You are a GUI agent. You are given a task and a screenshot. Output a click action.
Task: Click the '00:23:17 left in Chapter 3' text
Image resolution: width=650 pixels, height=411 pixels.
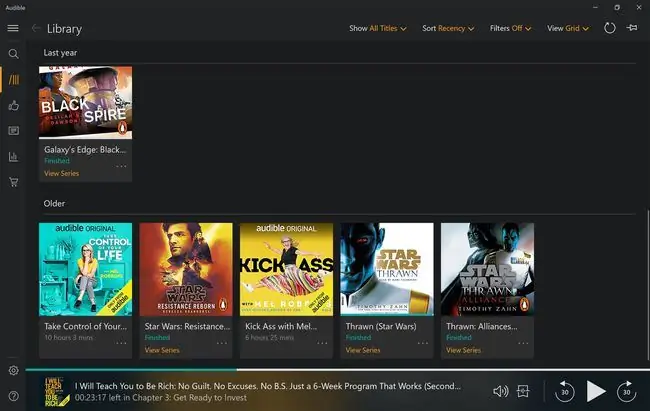[161, 397]
